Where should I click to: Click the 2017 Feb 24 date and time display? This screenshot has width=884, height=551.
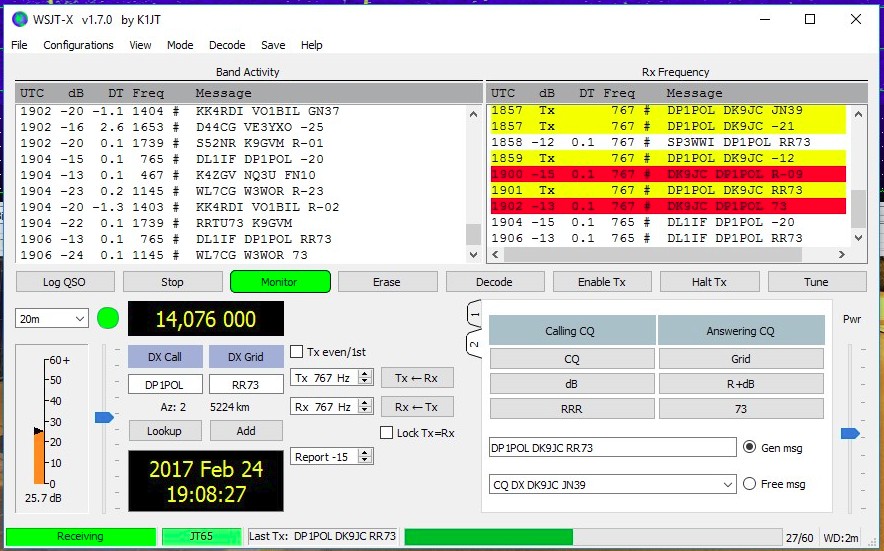tap(206, 481)
